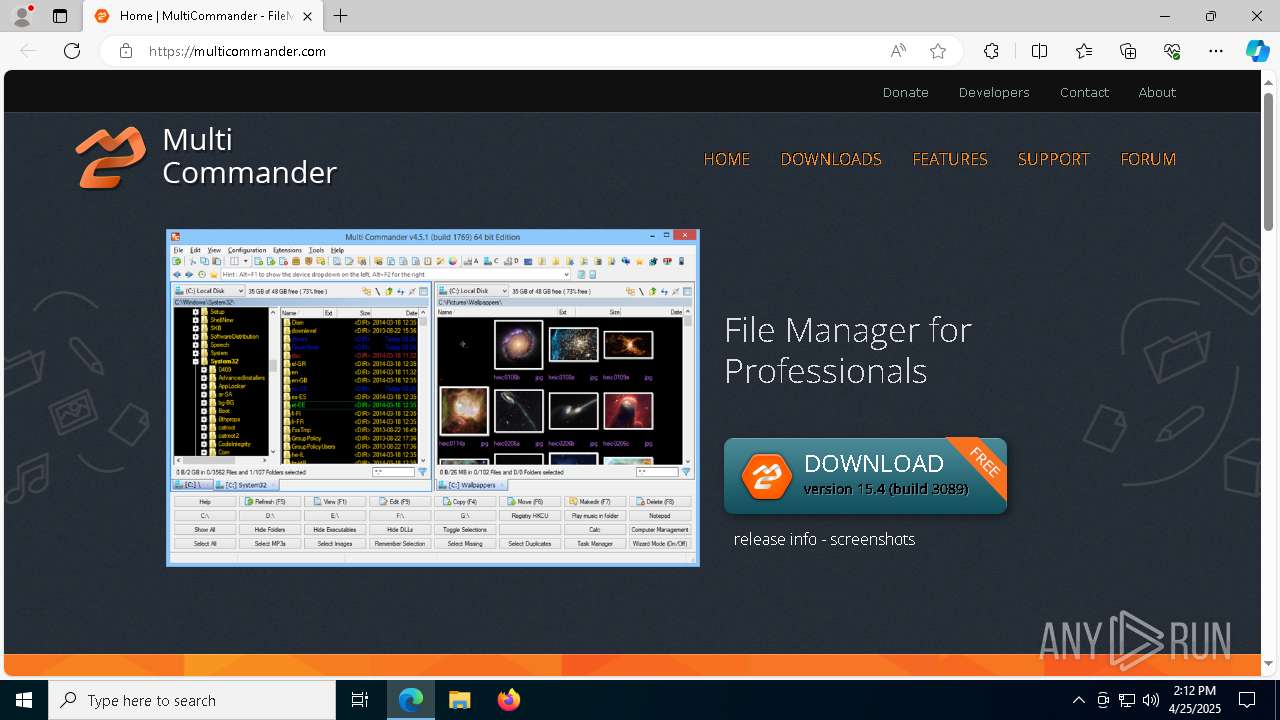
Task: Open Microsoft Edge taskbar icon
Action: point(411,700)
